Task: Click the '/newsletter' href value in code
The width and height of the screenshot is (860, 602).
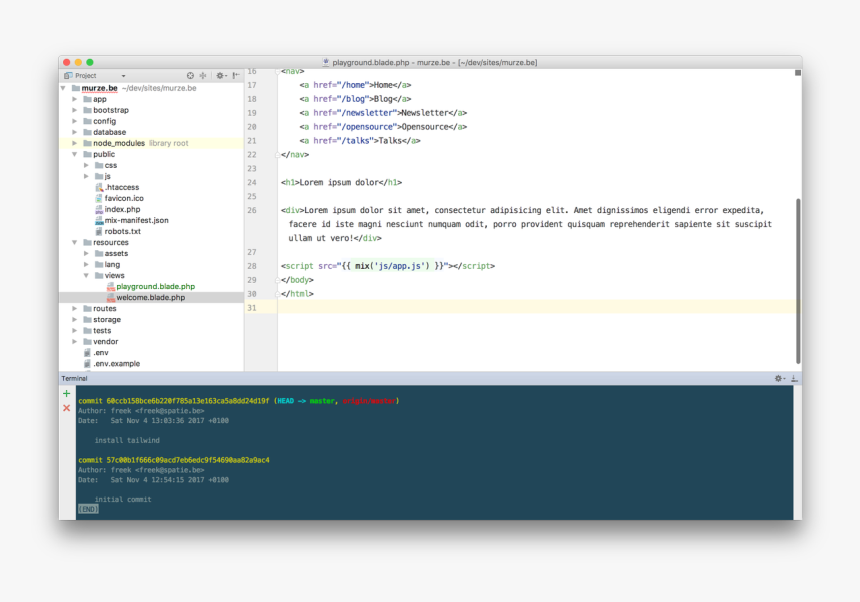Action: (369, 113)
